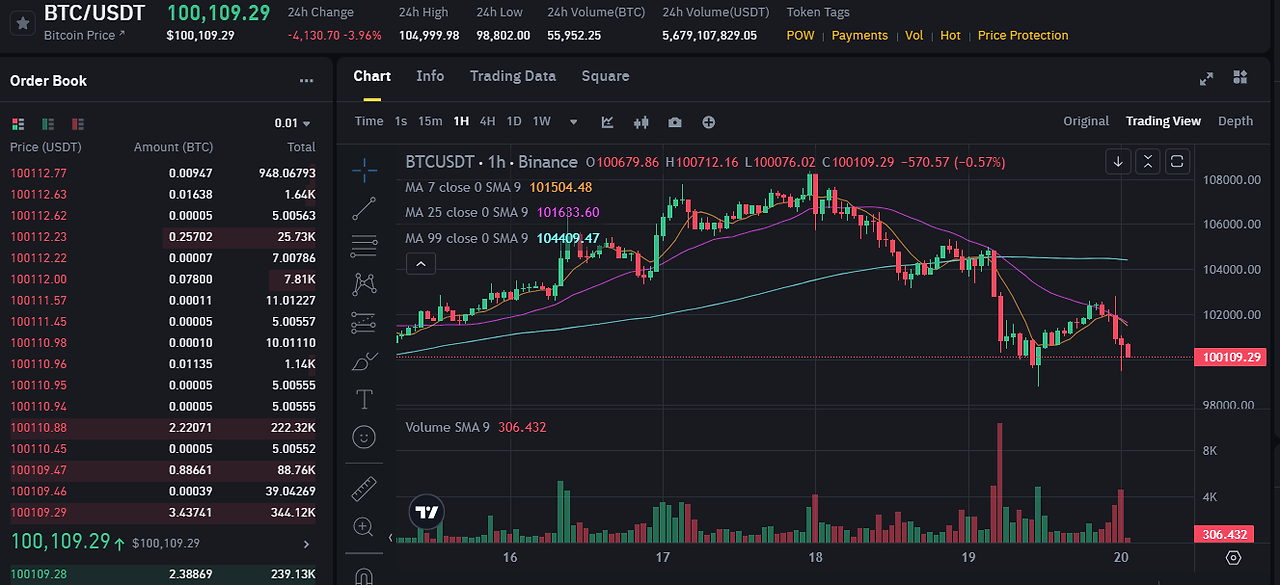Open the Square tab

click(x=605, y=76)
